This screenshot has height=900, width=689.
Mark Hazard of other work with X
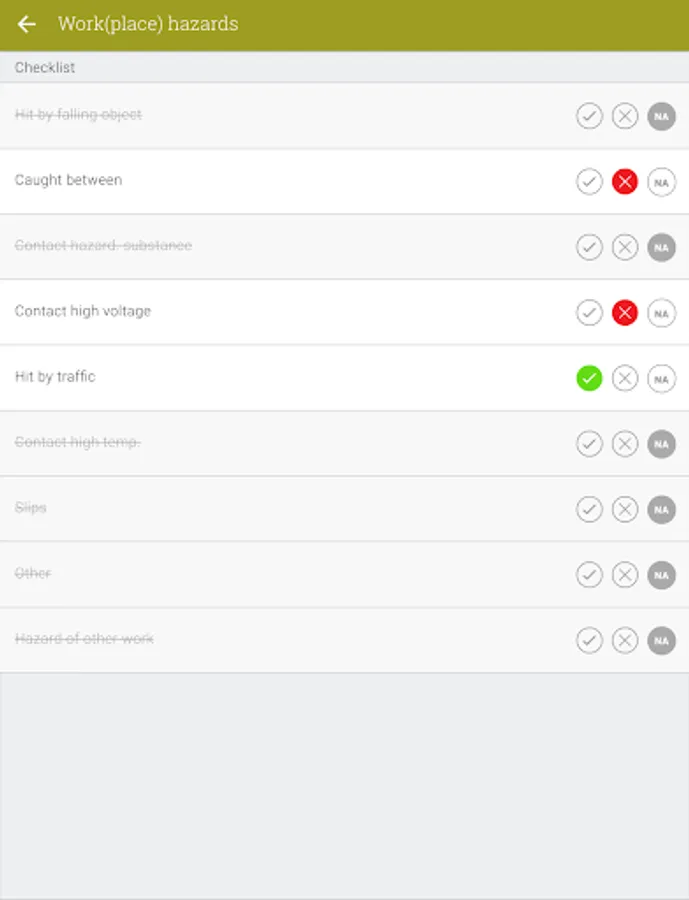tap(625, 641)
